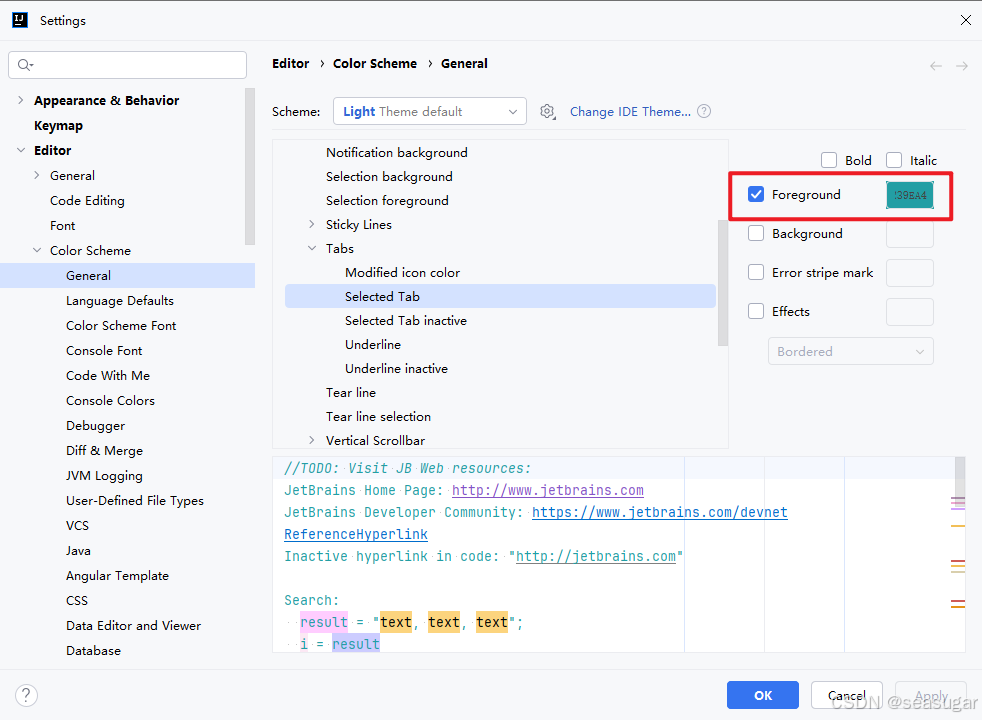Open VCS color page
This screenshot has width=982, height=720.
[78, 526]
